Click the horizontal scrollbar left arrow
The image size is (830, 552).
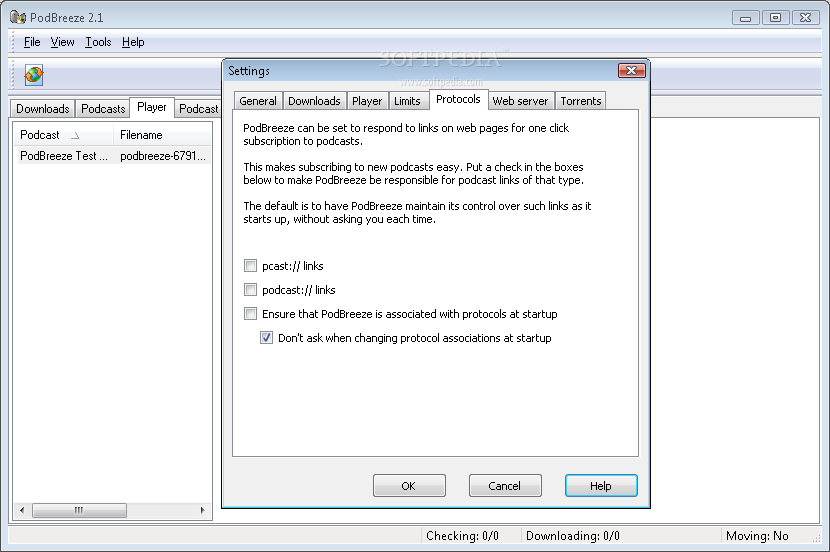[x=22, y=510]
